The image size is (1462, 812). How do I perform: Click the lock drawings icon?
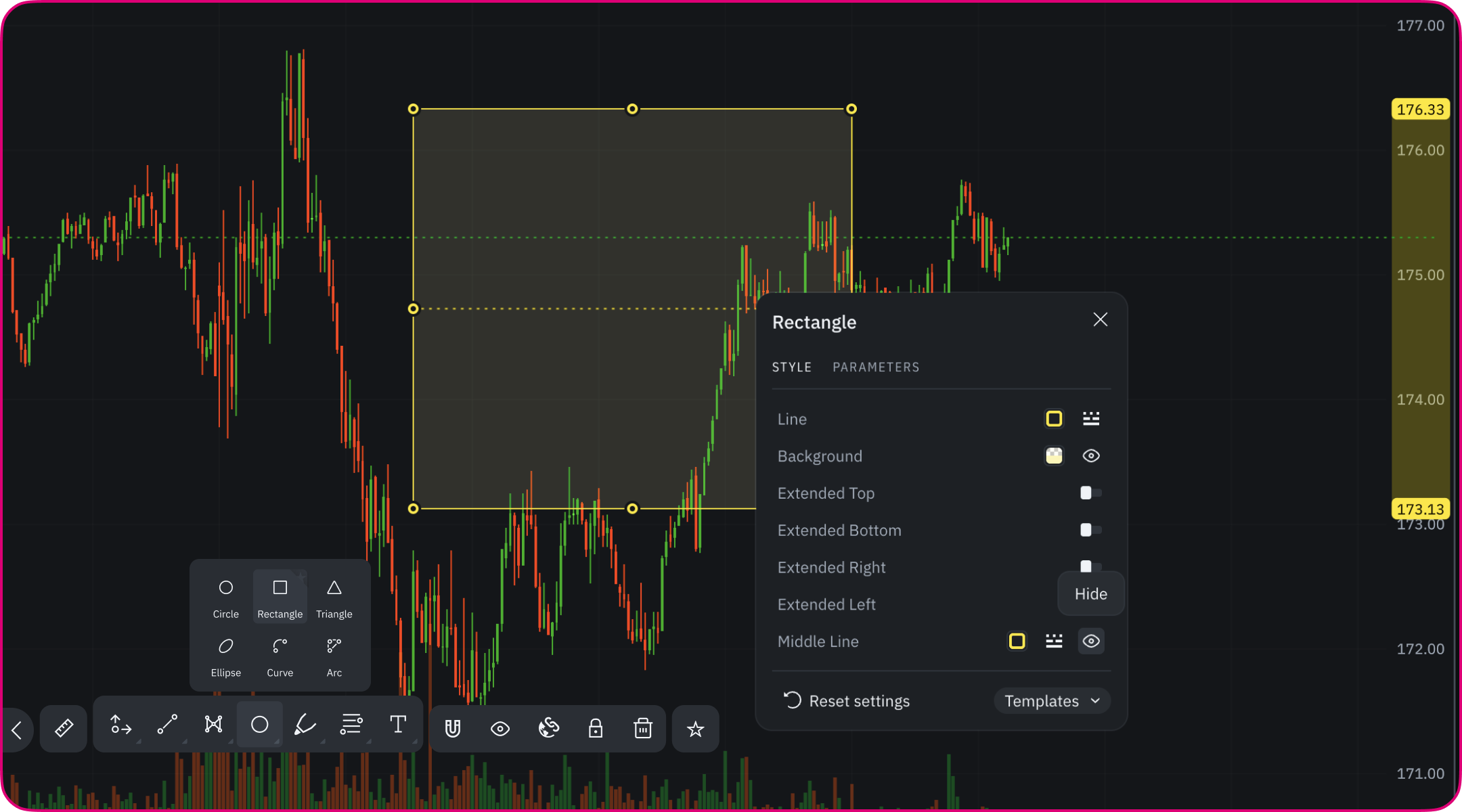tap(595, 729)
